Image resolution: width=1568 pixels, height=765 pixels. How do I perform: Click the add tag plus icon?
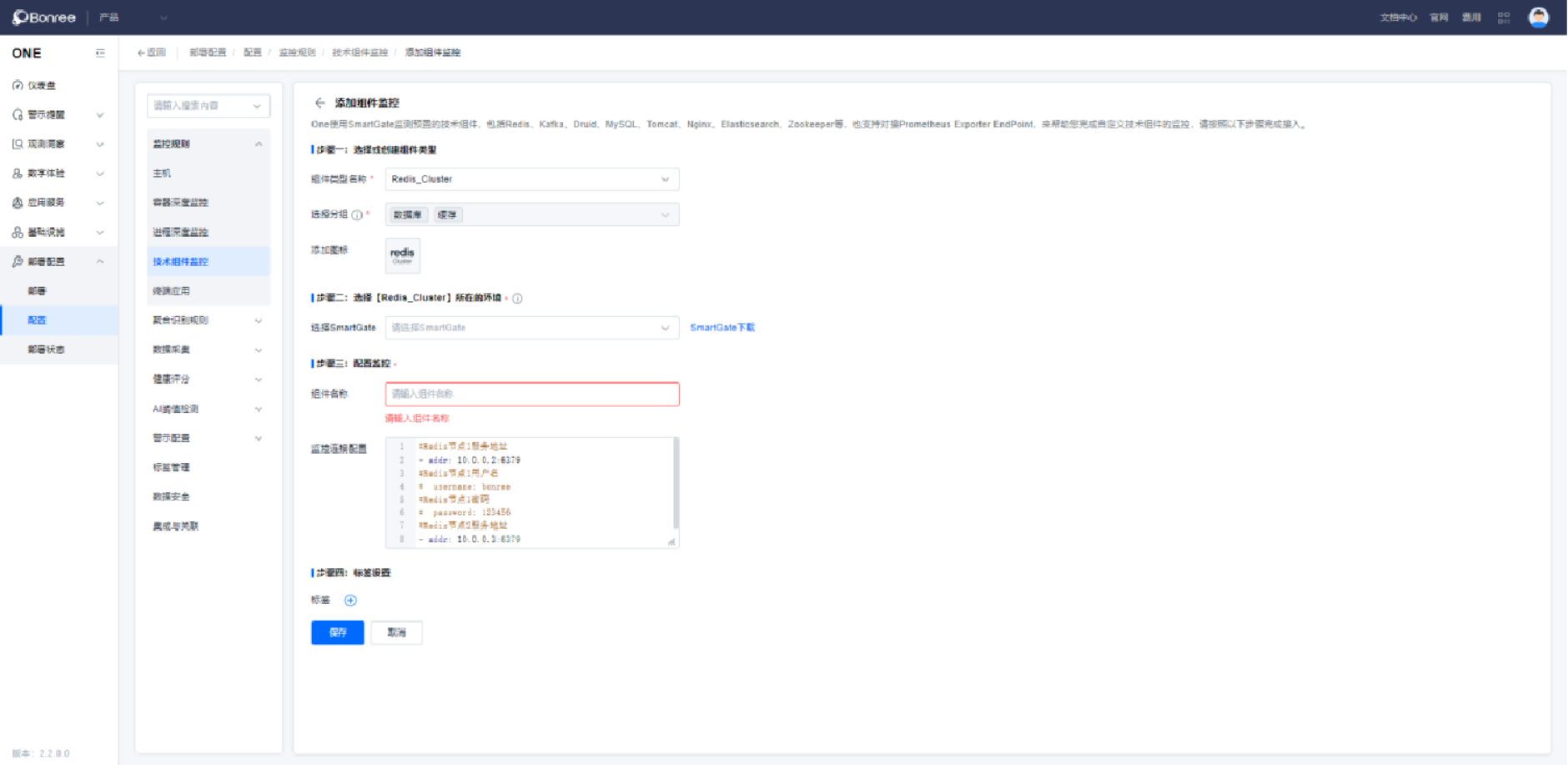(350, 601)
